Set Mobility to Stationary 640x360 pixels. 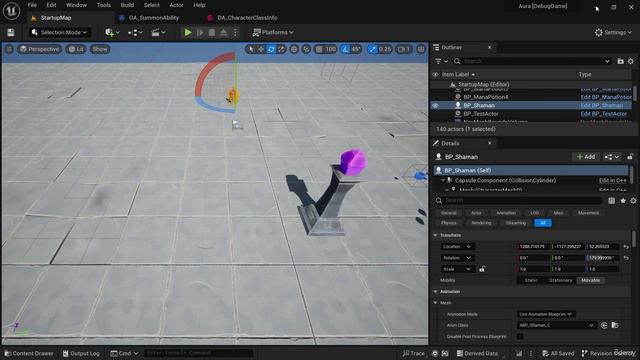pyautogui.click(x=560, y=280)
